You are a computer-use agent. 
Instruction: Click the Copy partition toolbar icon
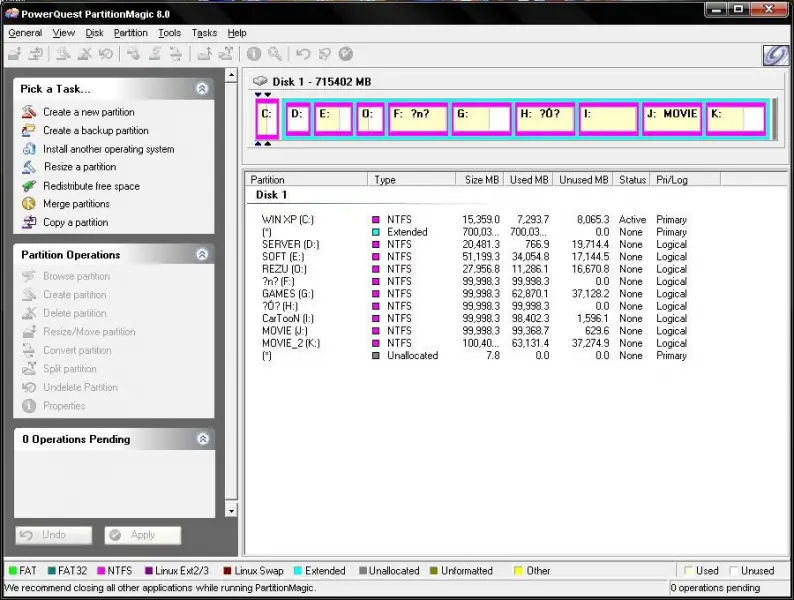(35, 54)
